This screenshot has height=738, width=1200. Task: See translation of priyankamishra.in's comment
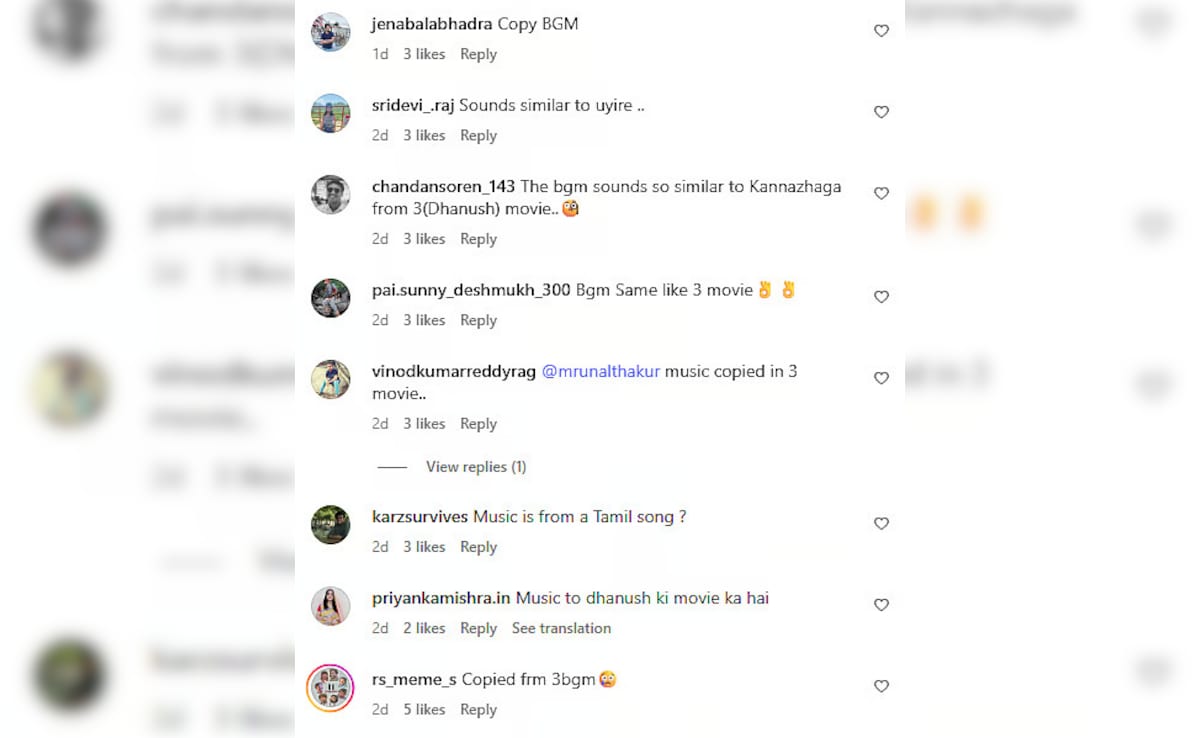pyautogui.click(x=561, y=628)
